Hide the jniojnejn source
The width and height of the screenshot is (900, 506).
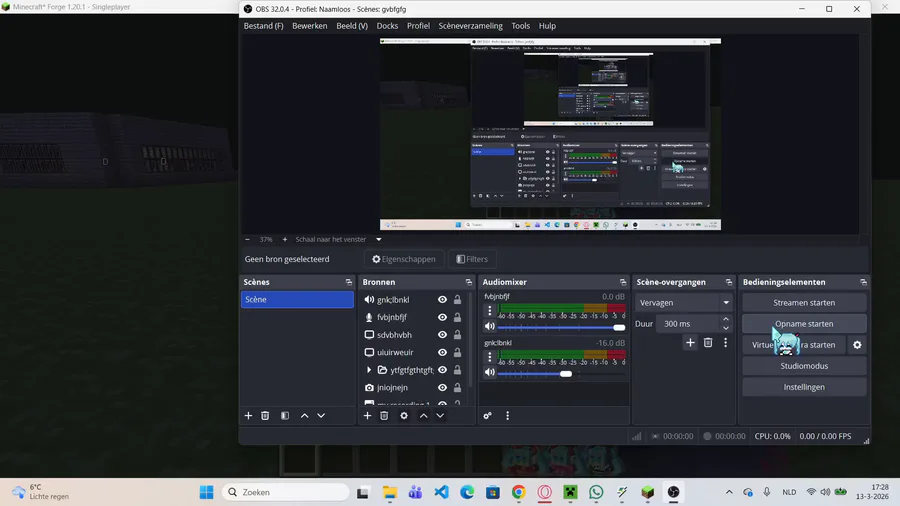point(443,387)
